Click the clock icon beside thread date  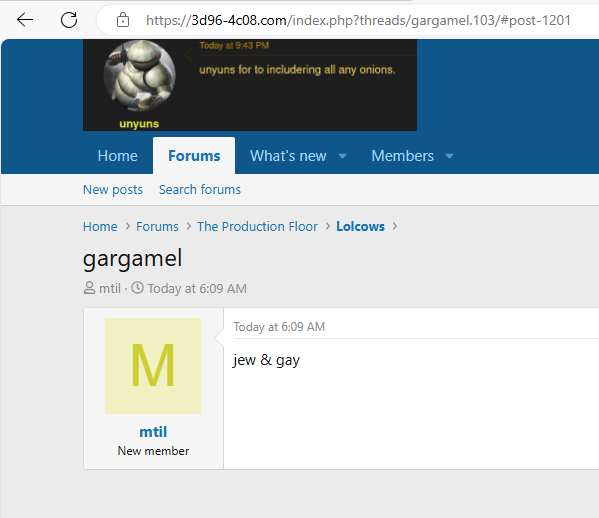pyautogui.click(x=138, y=288)
